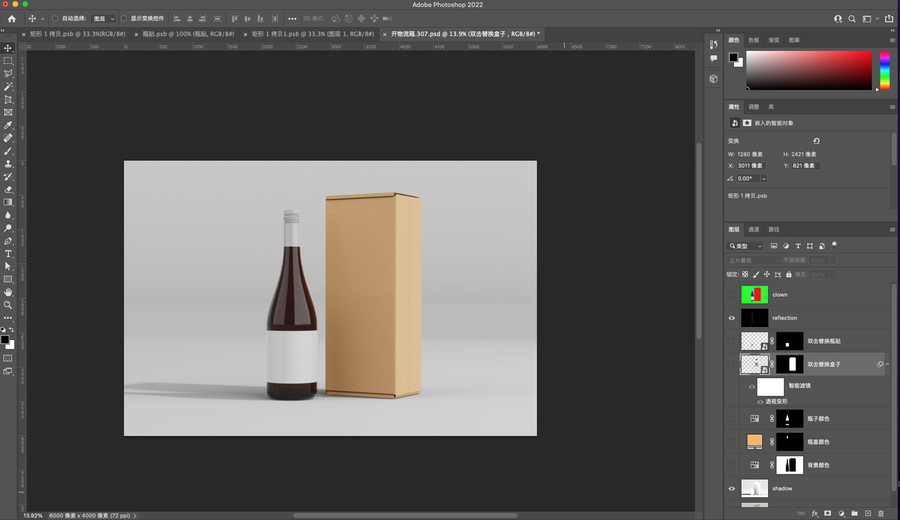Toggle visibility of 智能滤镜 smart filters

coord(751,386)
